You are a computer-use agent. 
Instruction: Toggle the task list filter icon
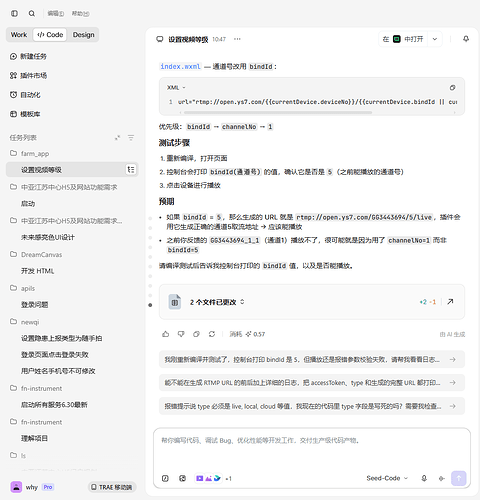[x=131, y=137]
